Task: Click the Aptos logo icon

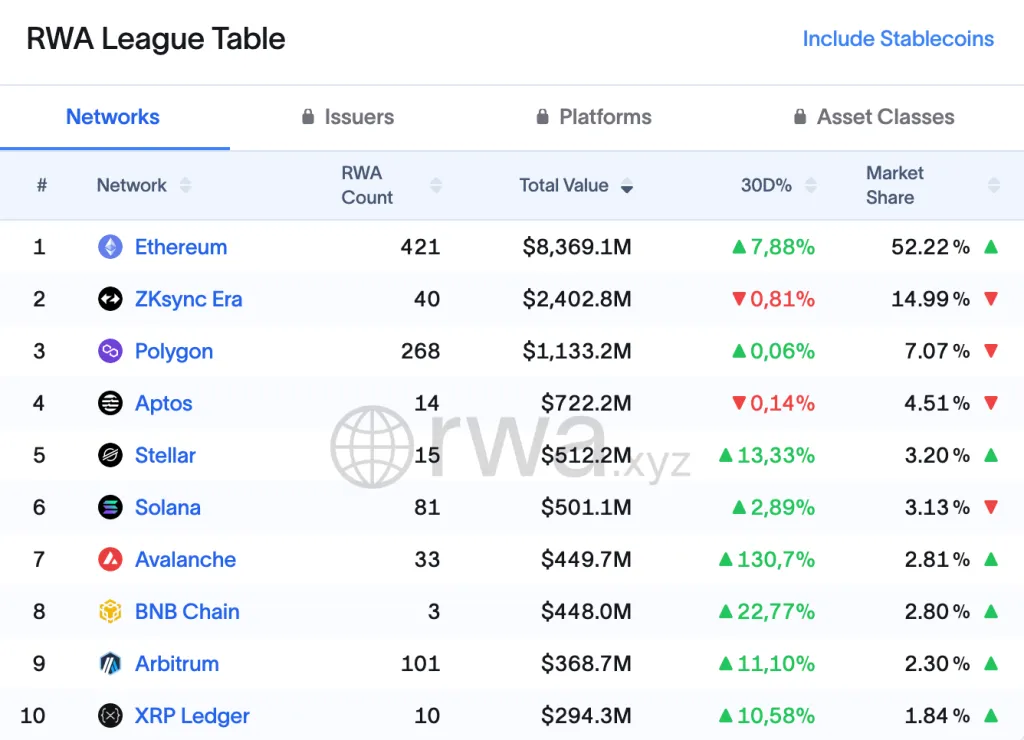Action: click(x=110, y=403)
